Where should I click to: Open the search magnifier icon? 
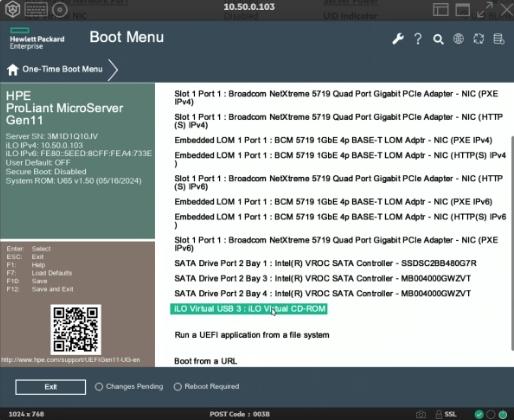438,39
